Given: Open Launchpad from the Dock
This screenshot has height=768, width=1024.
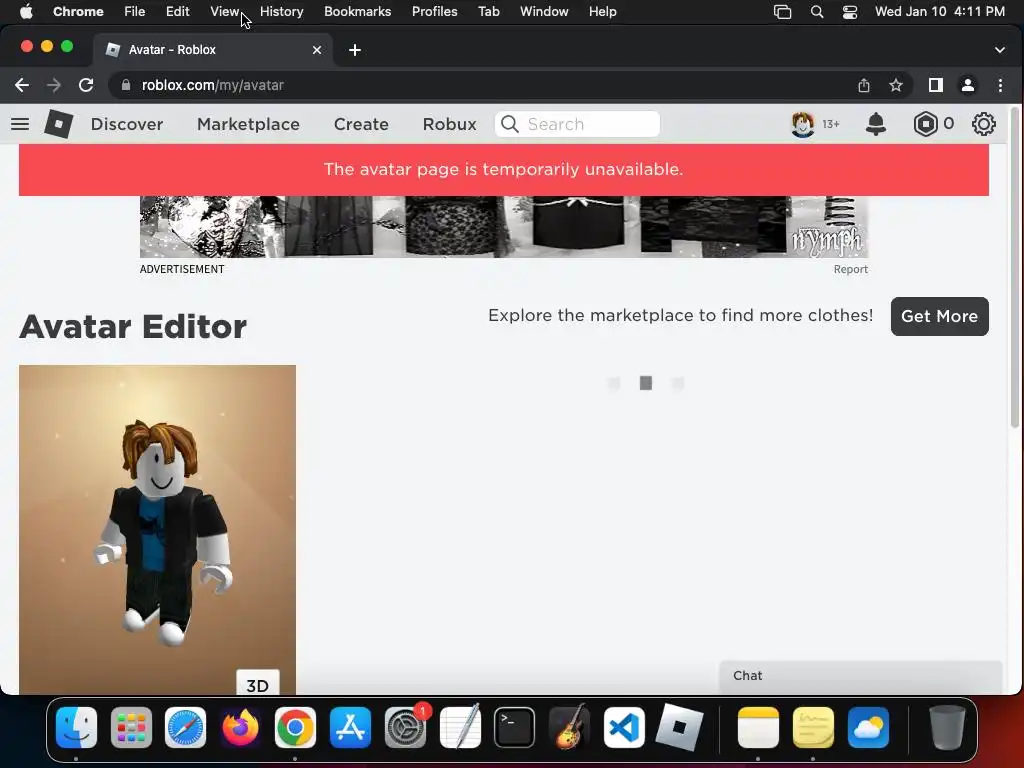Looking at the screenshot, I should [x=131, y=728].
